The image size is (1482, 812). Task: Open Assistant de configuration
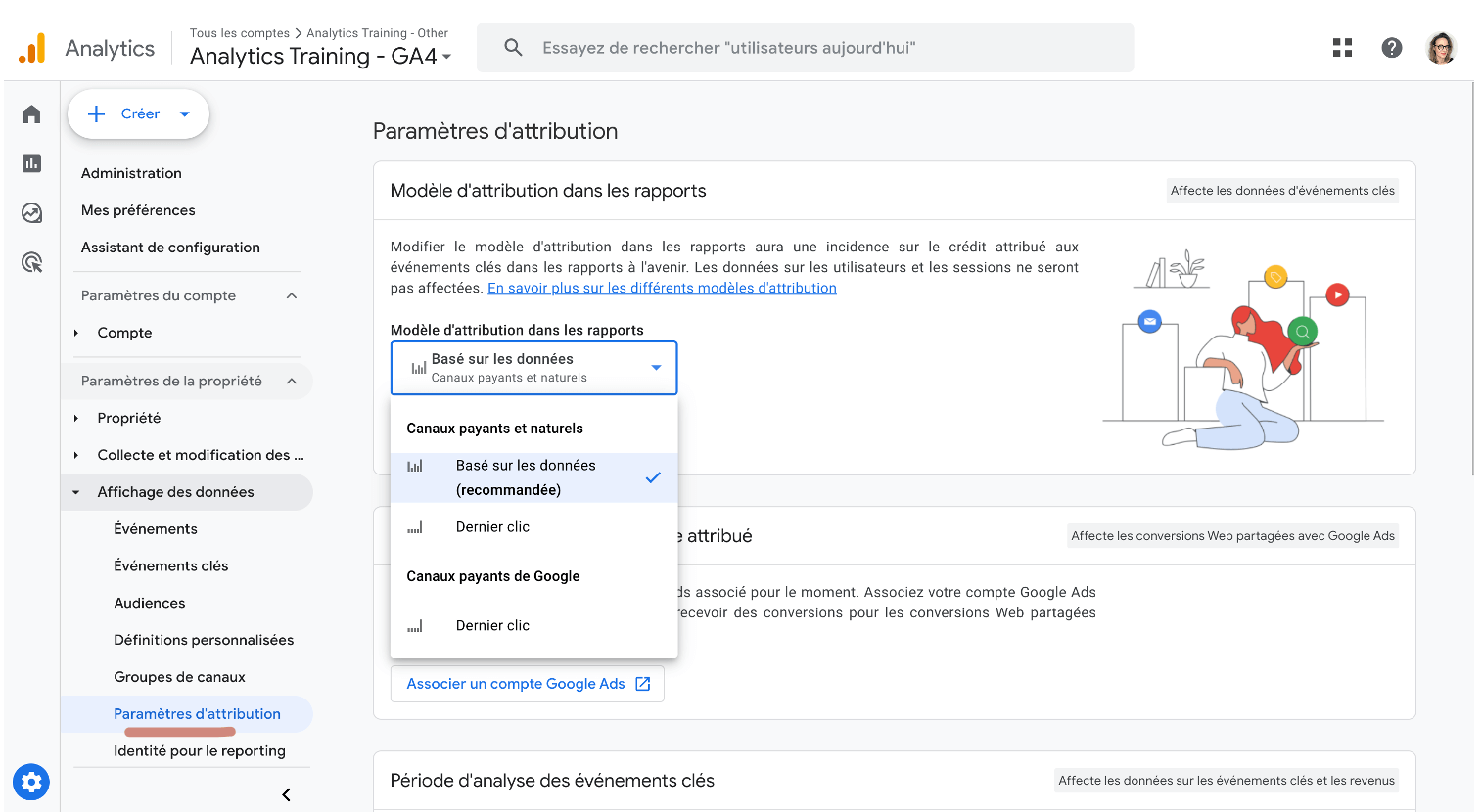click(x=170, y=248)
